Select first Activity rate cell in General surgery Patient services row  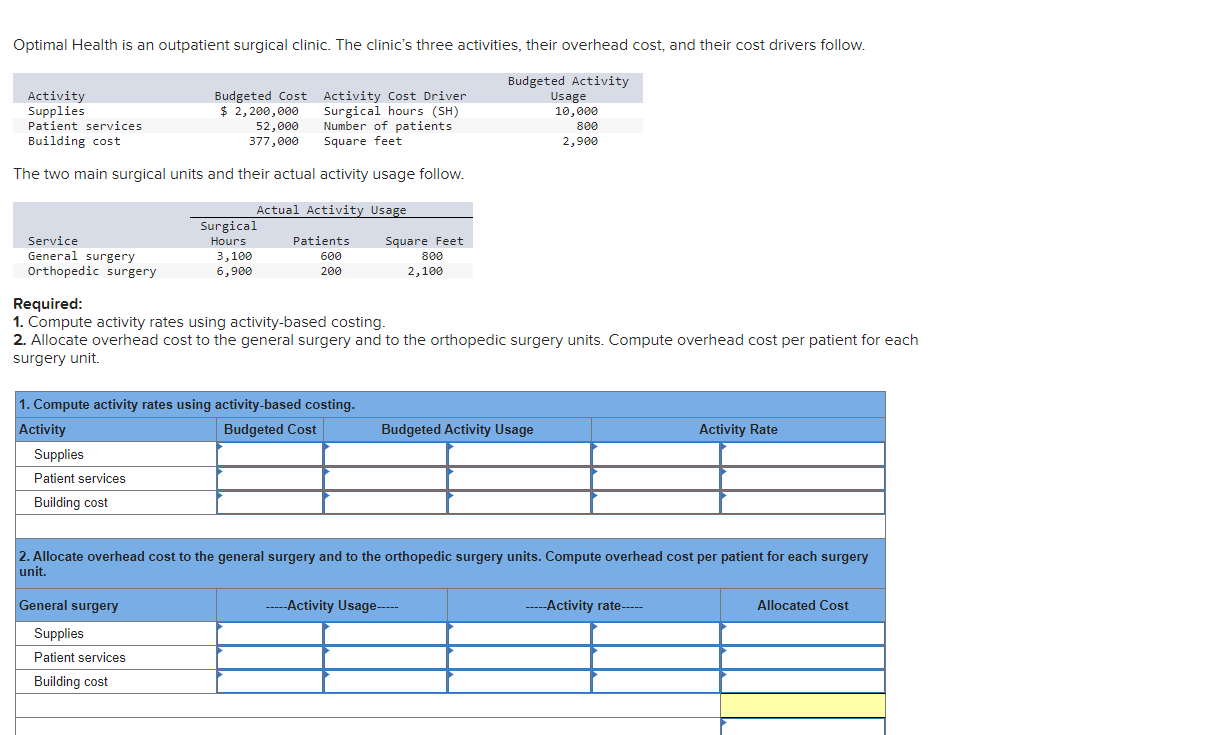(x=519, y=657)
